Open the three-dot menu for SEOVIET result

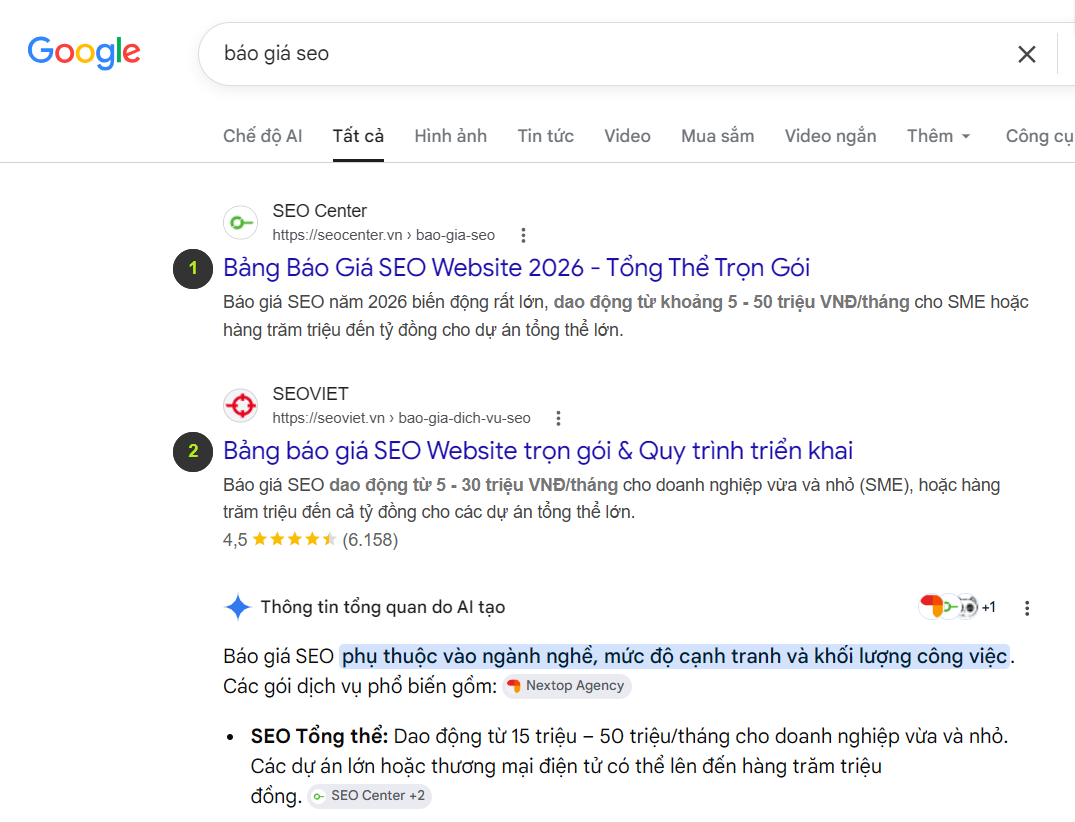(x=559, y=418)
